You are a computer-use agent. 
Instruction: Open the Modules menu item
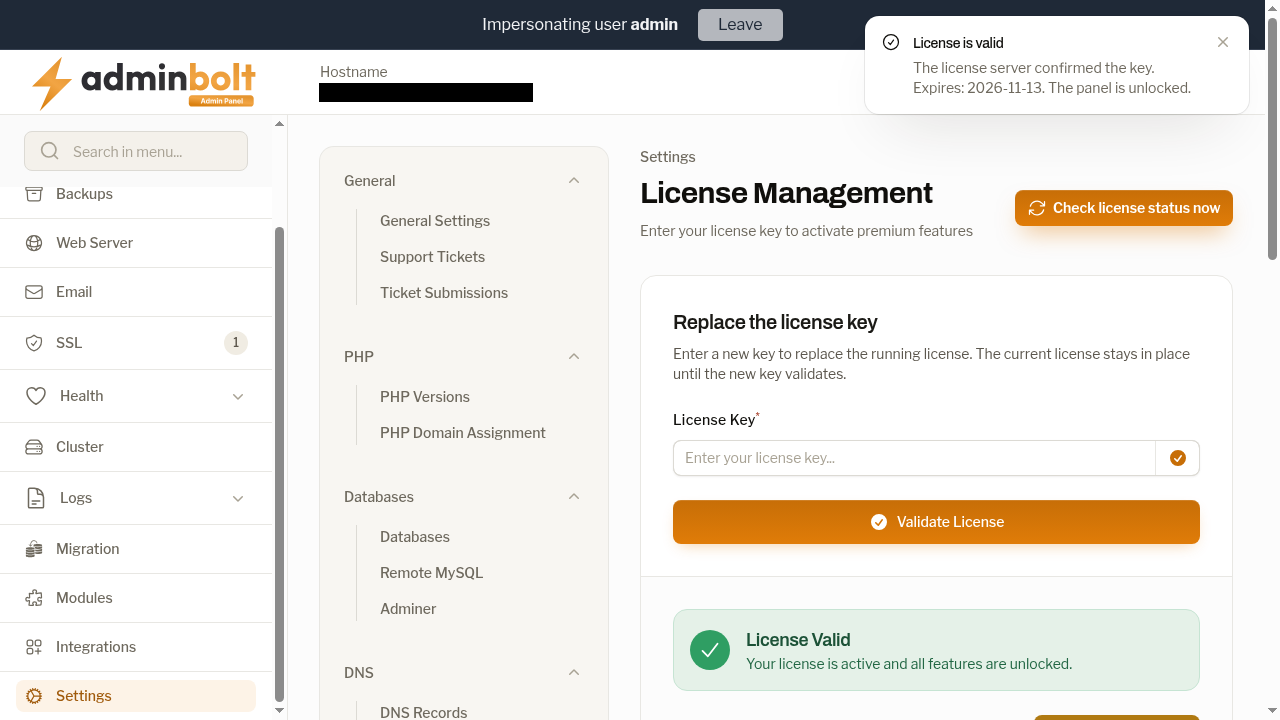click(x=136, y=598)
